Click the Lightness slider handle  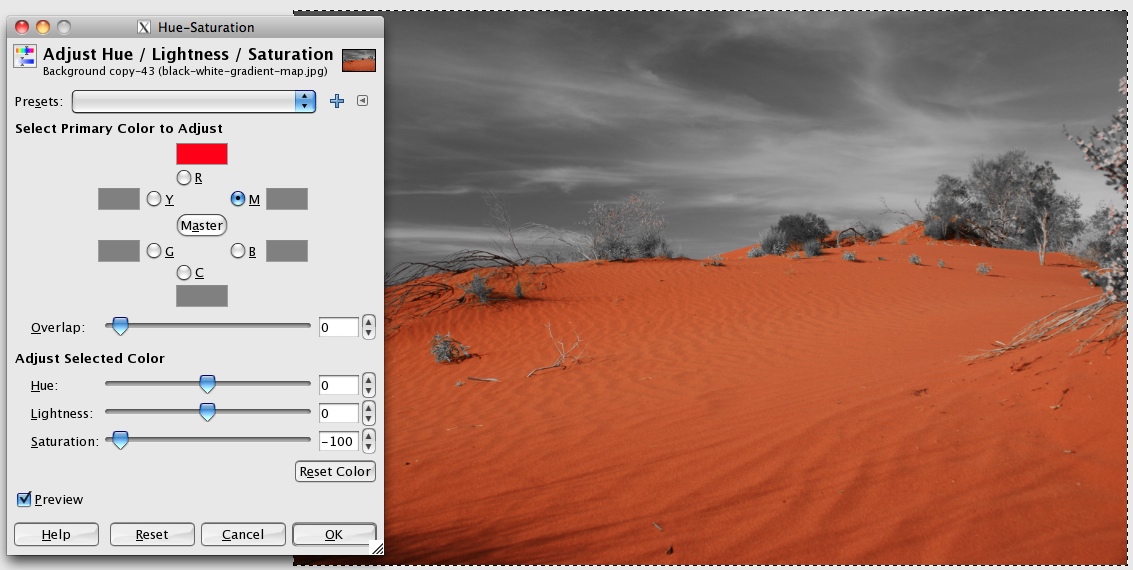click(x=207, y=412)
